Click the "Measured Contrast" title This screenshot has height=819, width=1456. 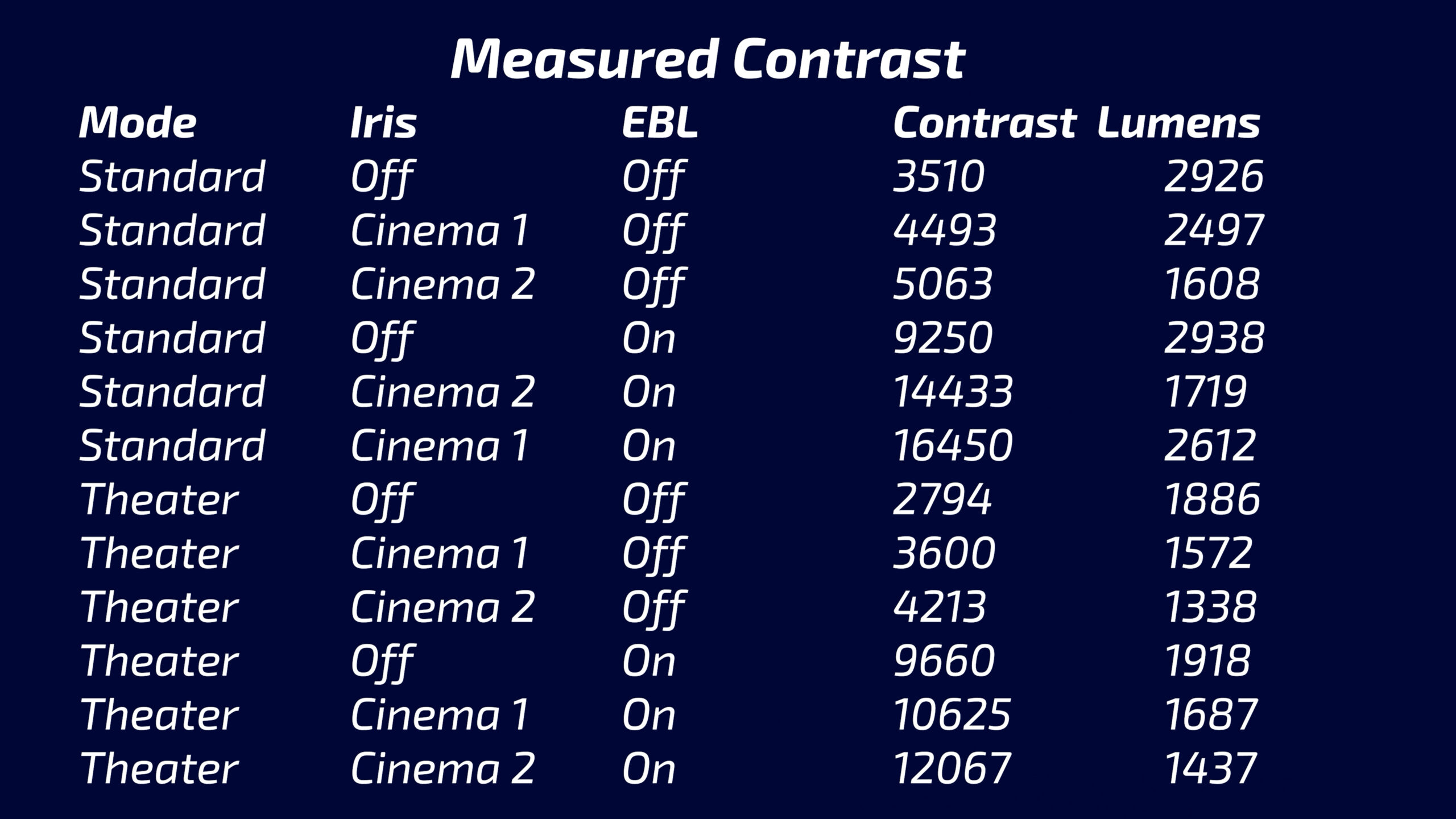(707, 59)
